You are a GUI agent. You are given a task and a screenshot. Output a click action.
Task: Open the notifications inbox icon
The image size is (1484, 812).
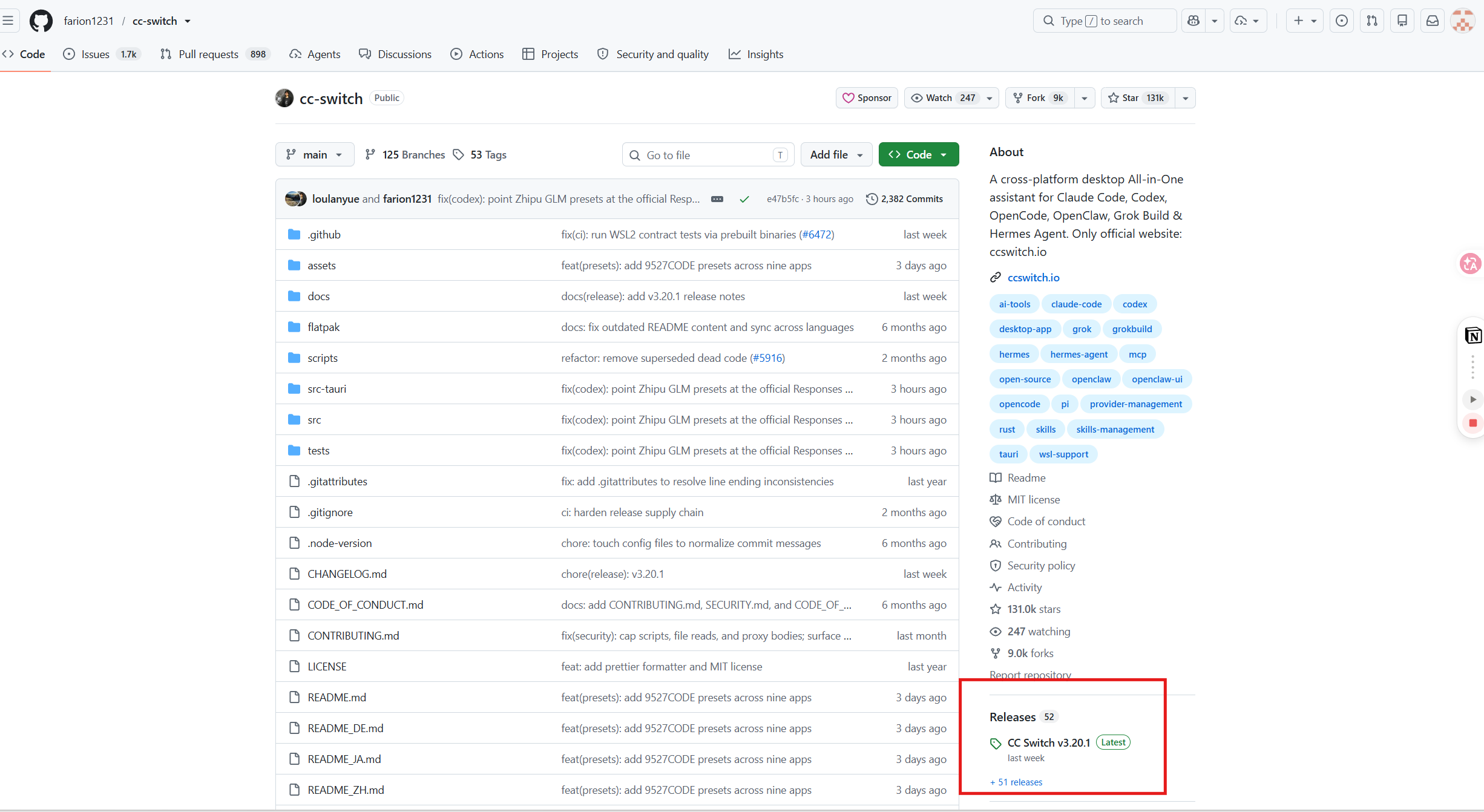point(1433,21)
